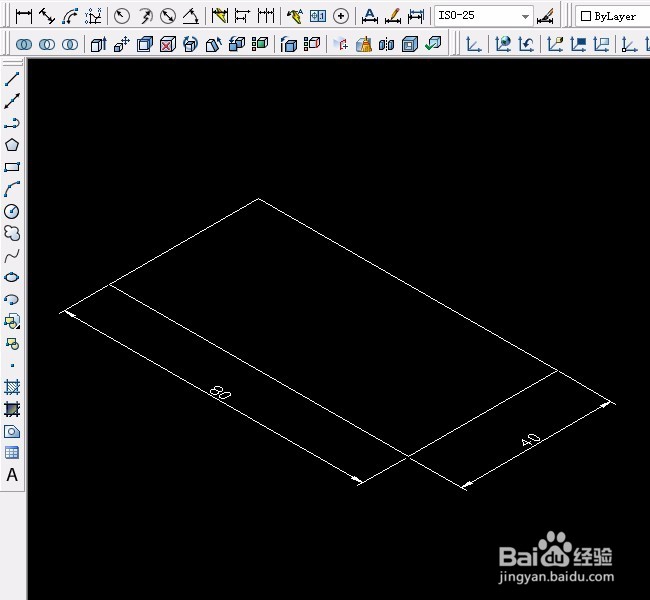Click the World UCS globe icon
Viewport: 650px width, 600px height.
click(x=503, y=44)
